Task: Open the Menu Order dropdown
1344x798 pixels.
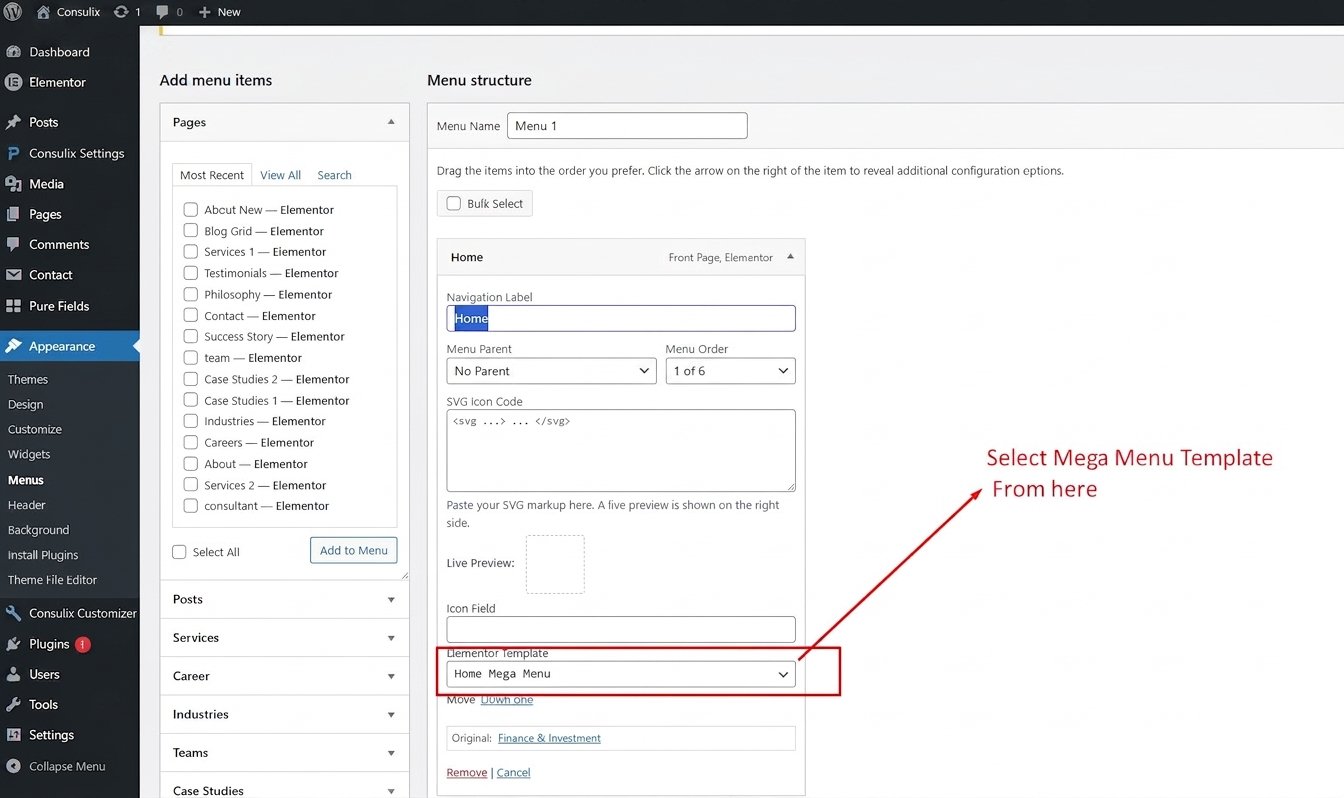Action: pos(731,371)
